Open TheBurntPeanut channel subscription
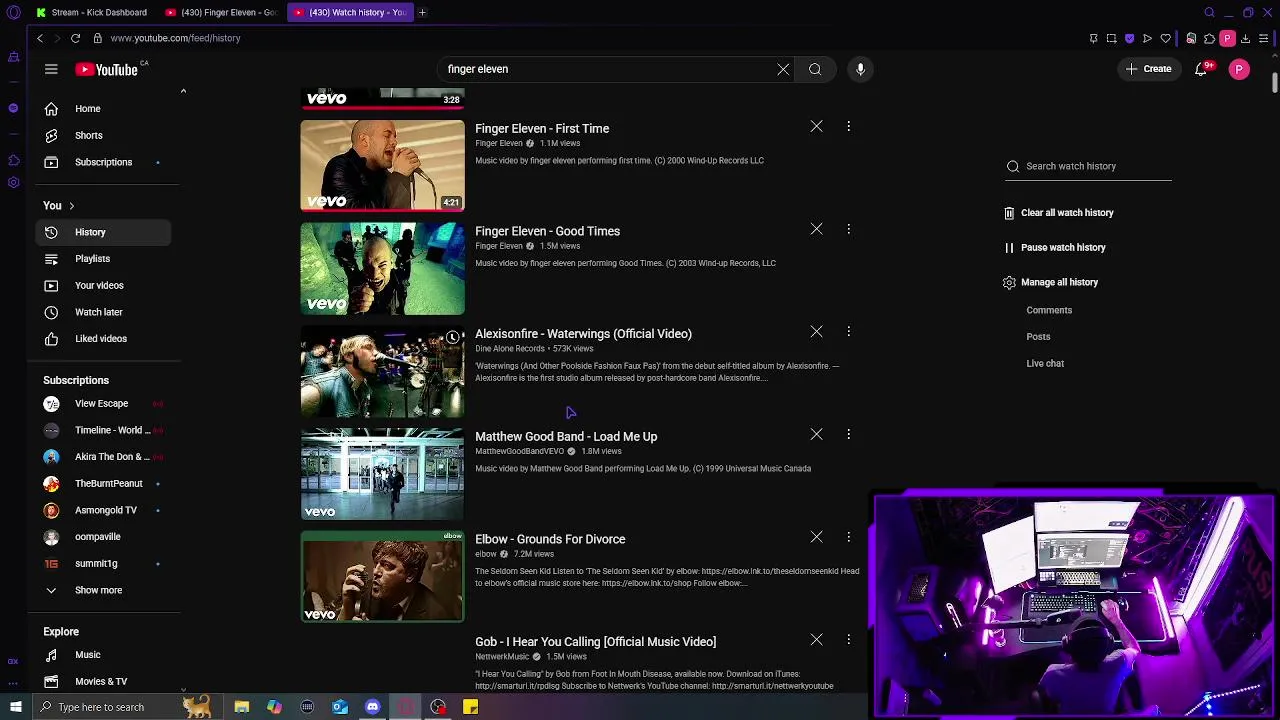Screen dimensions: 1280x720 pyautogui.click(x=104, y=483)
